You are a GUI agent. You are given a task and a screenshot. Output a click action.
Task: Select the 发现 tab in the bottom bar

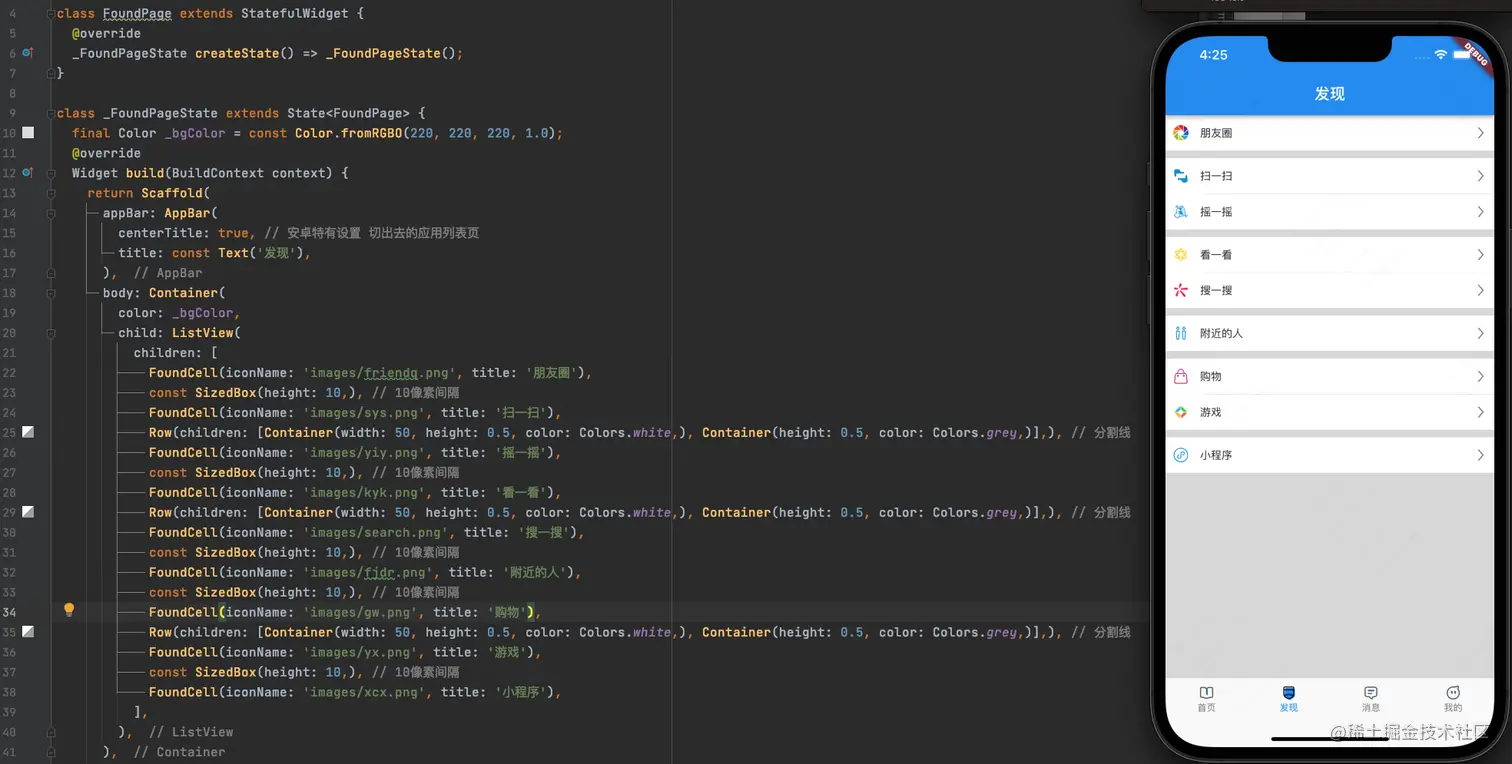[1288, 699]
